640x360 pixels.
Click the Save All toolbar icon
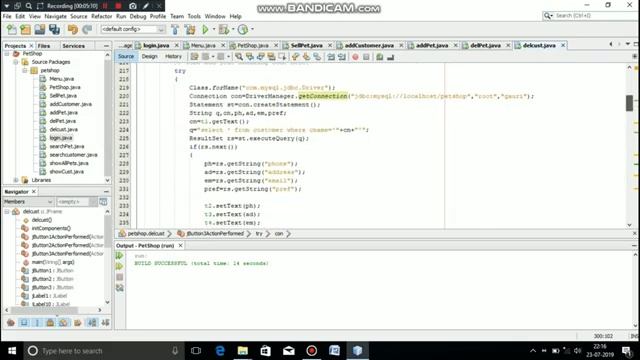pos(54,29)
